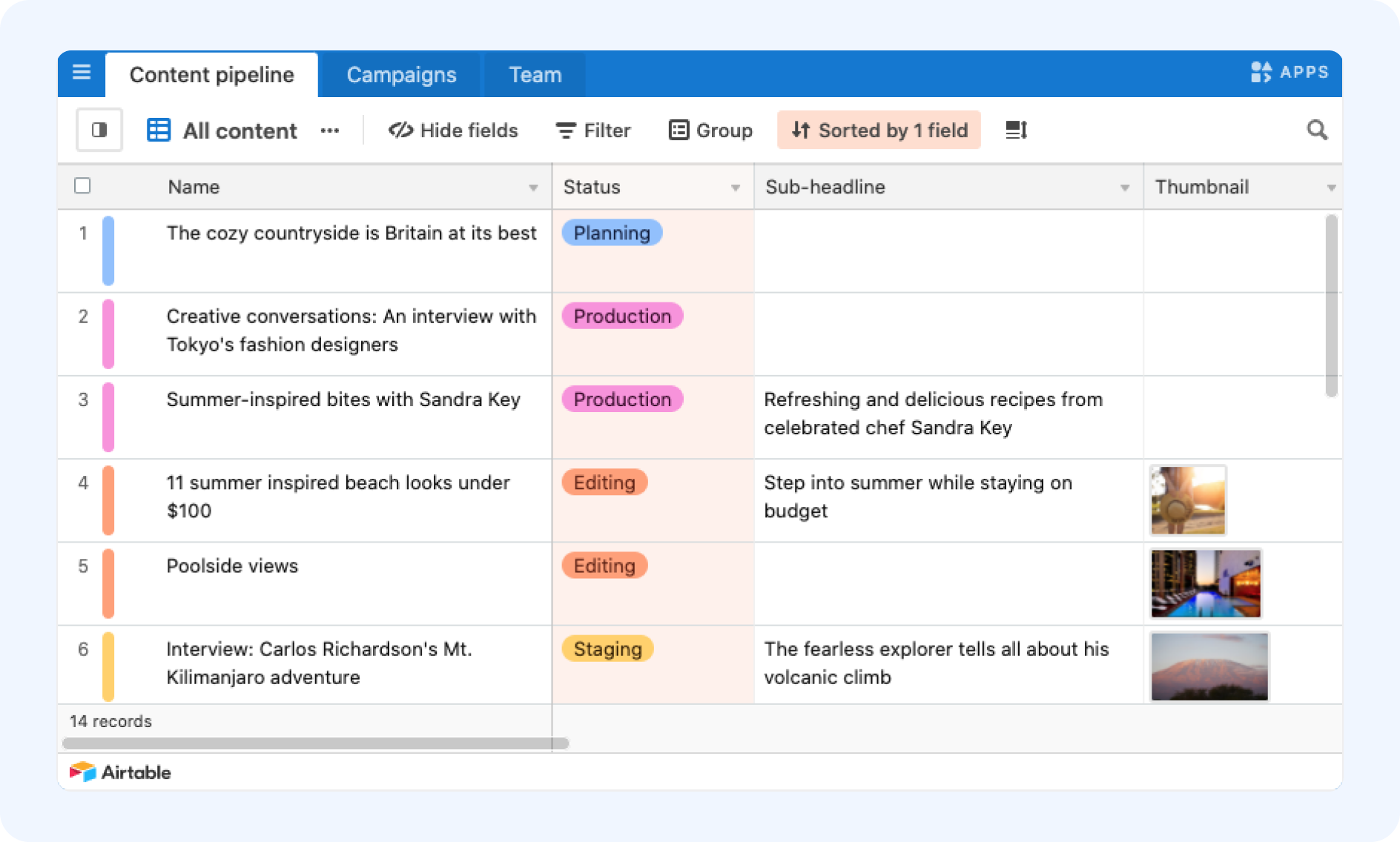Toggle the select-all records checkbox
The width and height of the screenshot is (1400, 842).
[x=82, y=185]
